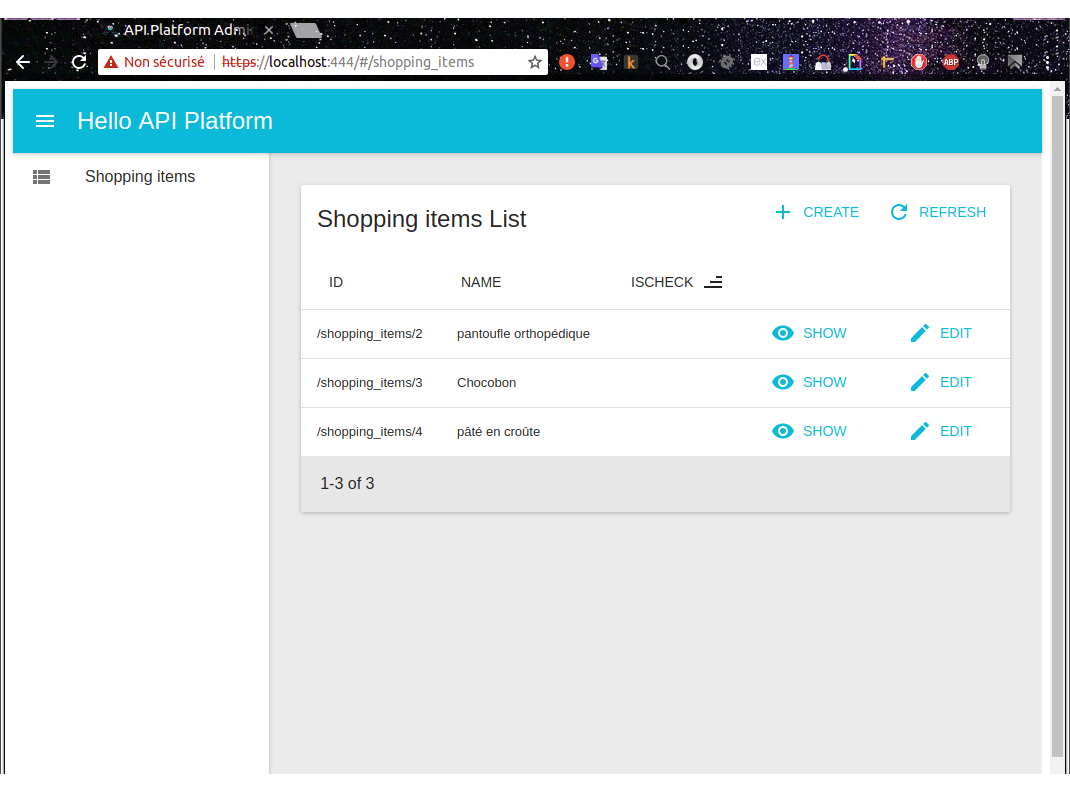Click the pencil icon on the Chocobon row
Screen dimensions: 1070x792
pyautogui.click(x=920, y=382)
